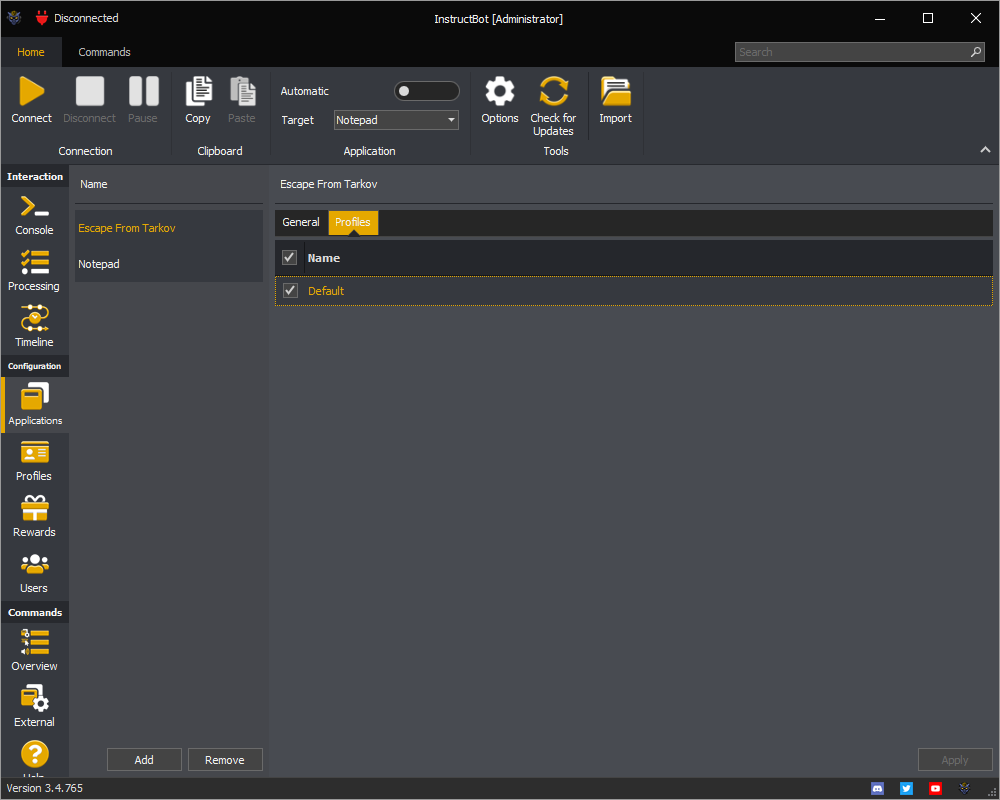Open the YouTube icon in status bar
This screenshot has width=1000, height=800.
935,789
